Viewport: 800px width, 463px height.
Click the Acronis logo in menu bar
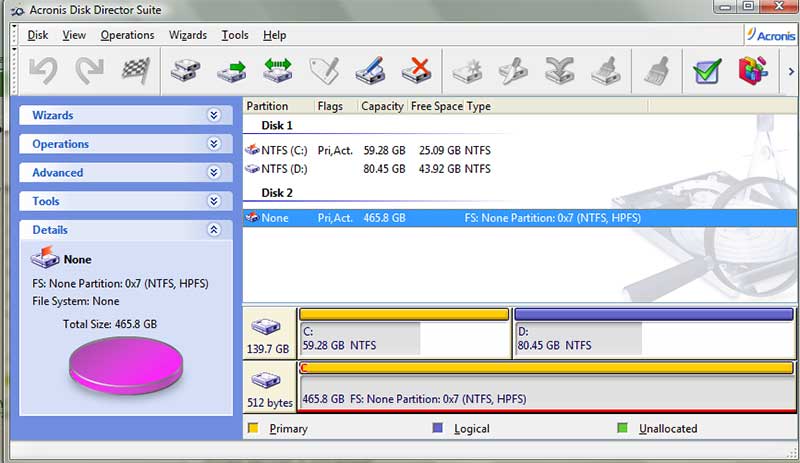771,35
